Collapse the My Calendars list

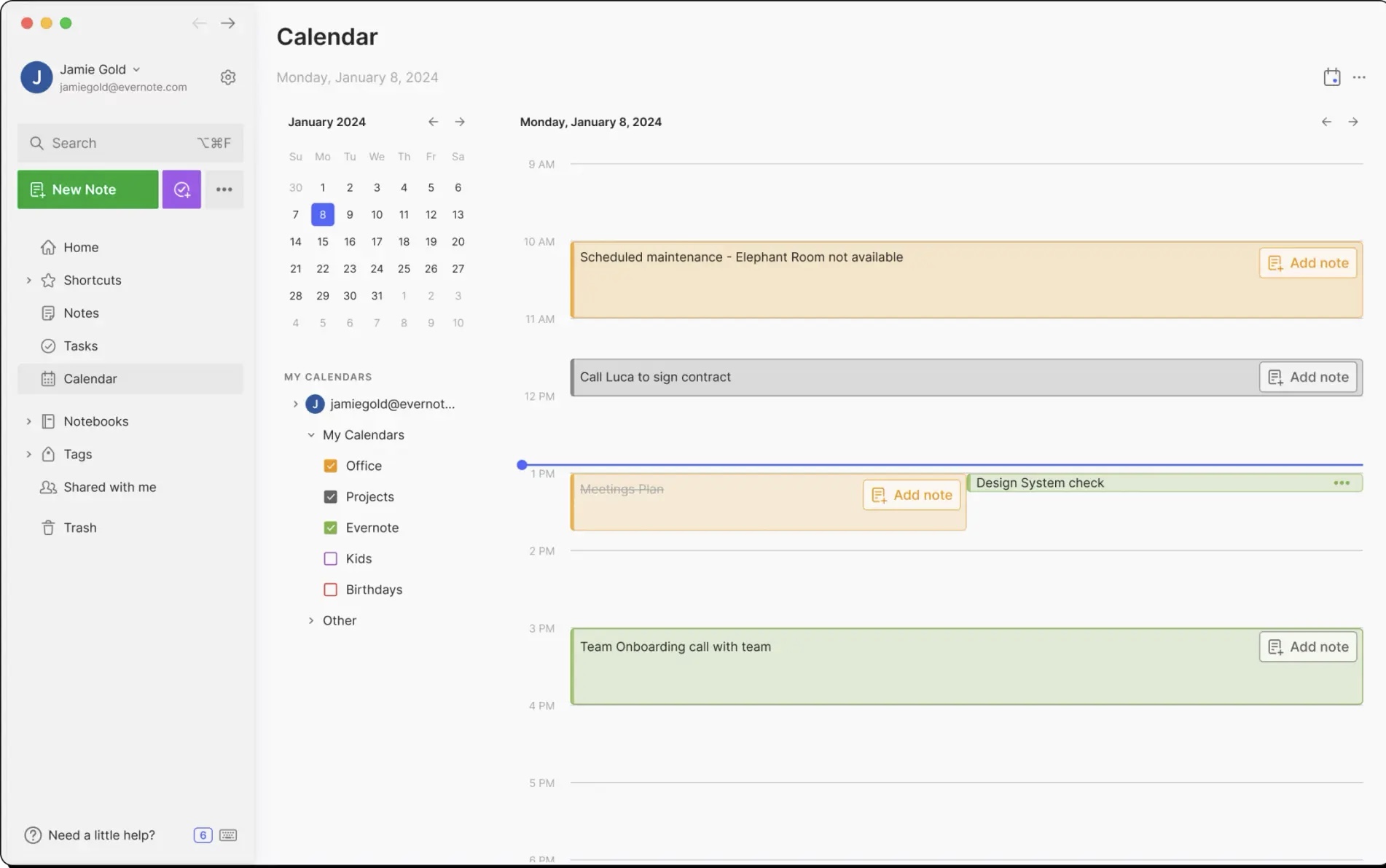coord(312,434)
